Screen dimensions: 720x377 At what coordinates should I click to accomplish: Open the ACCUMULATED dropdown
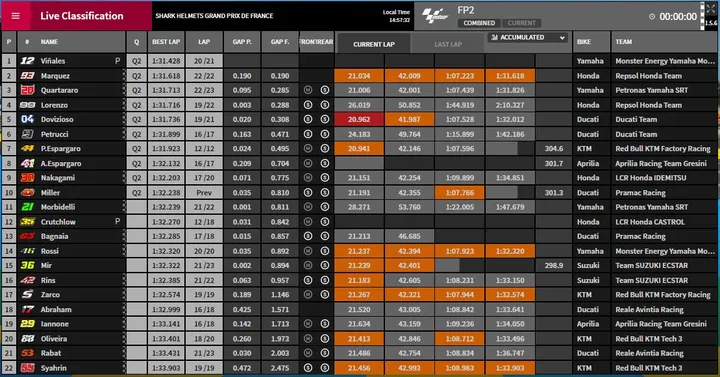click(x=528, y=38)
